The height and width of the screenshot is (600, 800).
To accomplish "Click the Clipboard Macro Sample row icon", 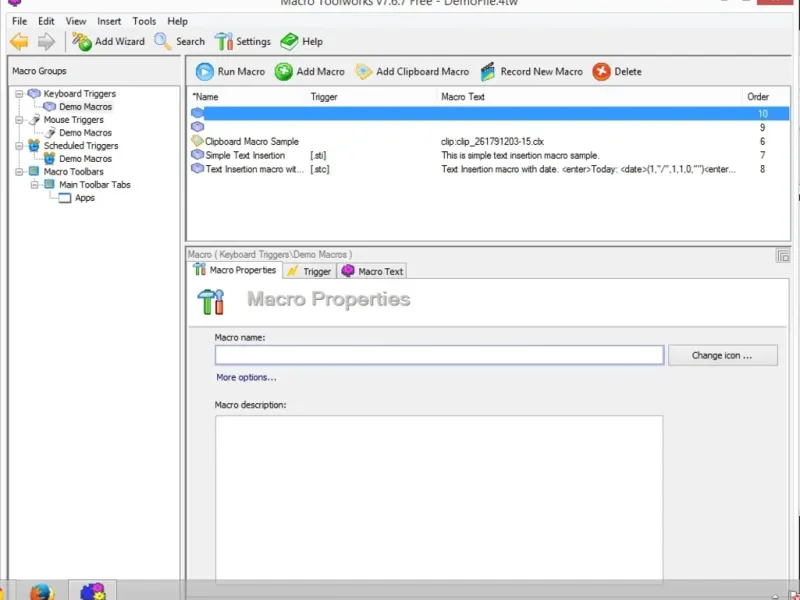I will 197,141.
